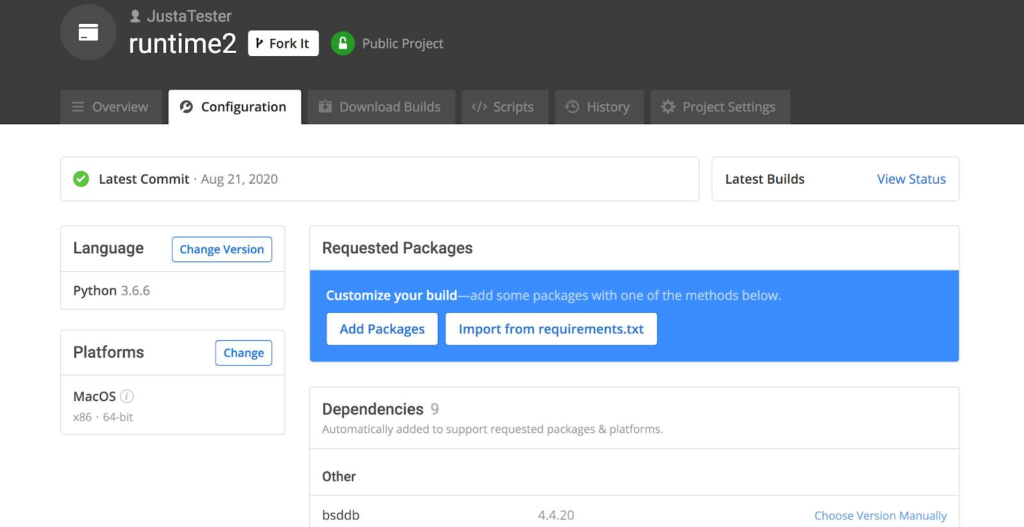Screen dimensions: 1024x527
Task: Click the user icon beside JustaTester
Action: coord(135,16)
